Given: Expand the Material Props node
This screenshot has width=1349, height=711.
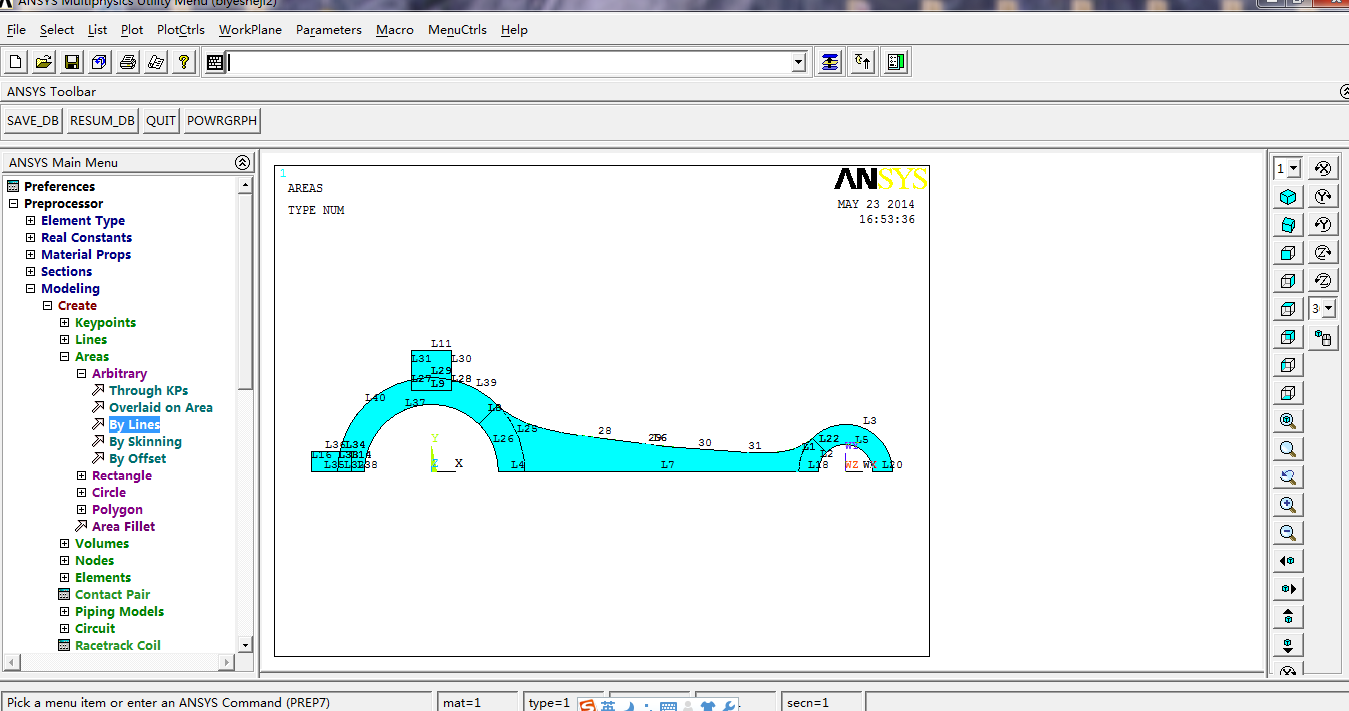Looking at the screenshot, I should (30, 255).
